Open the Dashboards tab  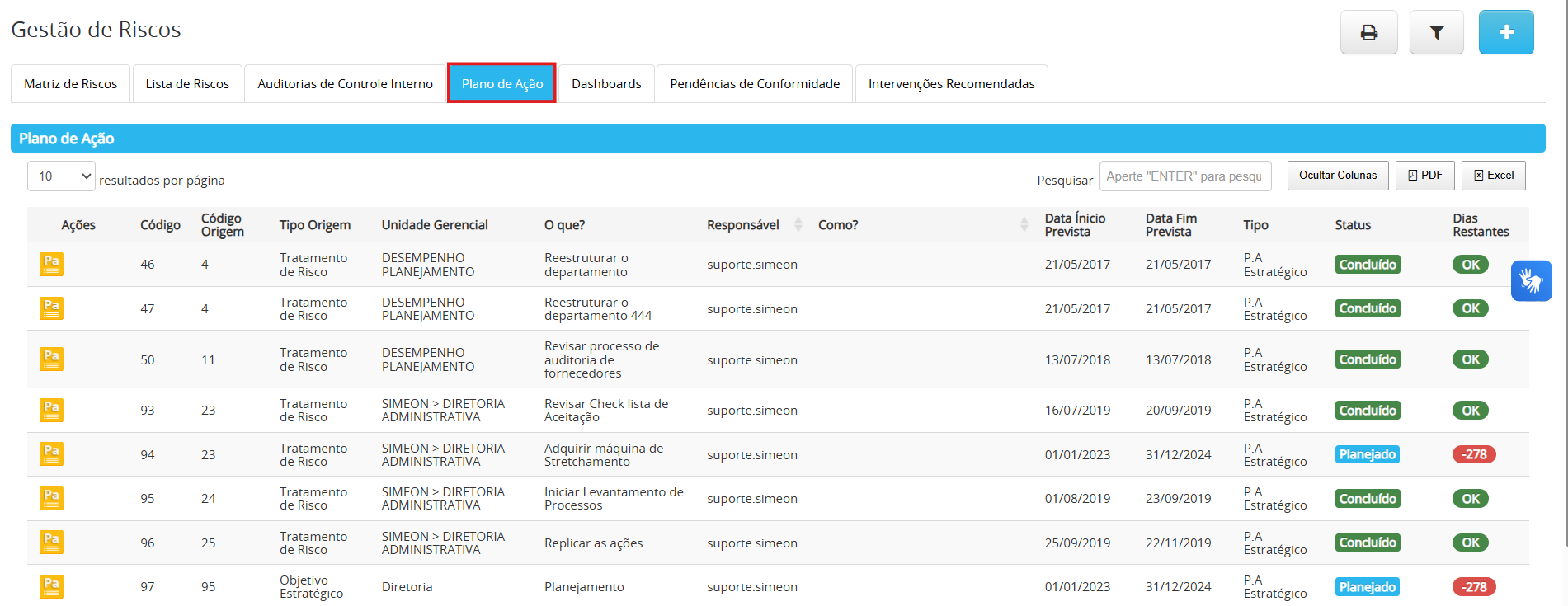(x=606, y=84)
